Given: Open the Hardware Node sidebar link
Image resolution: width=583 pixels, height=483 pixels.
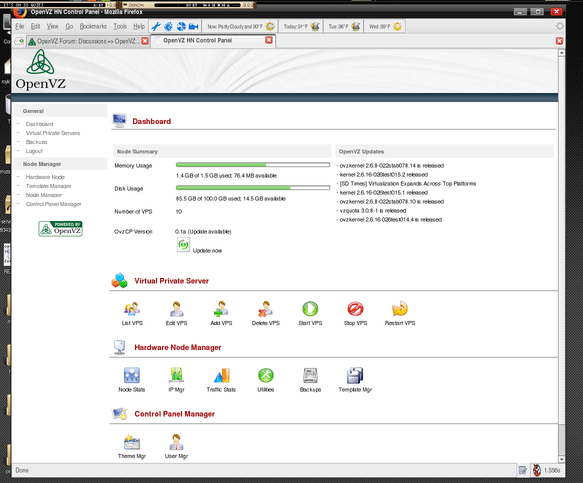Looking at the screenshot, I should pyautogui.click(x=45, y=177).
